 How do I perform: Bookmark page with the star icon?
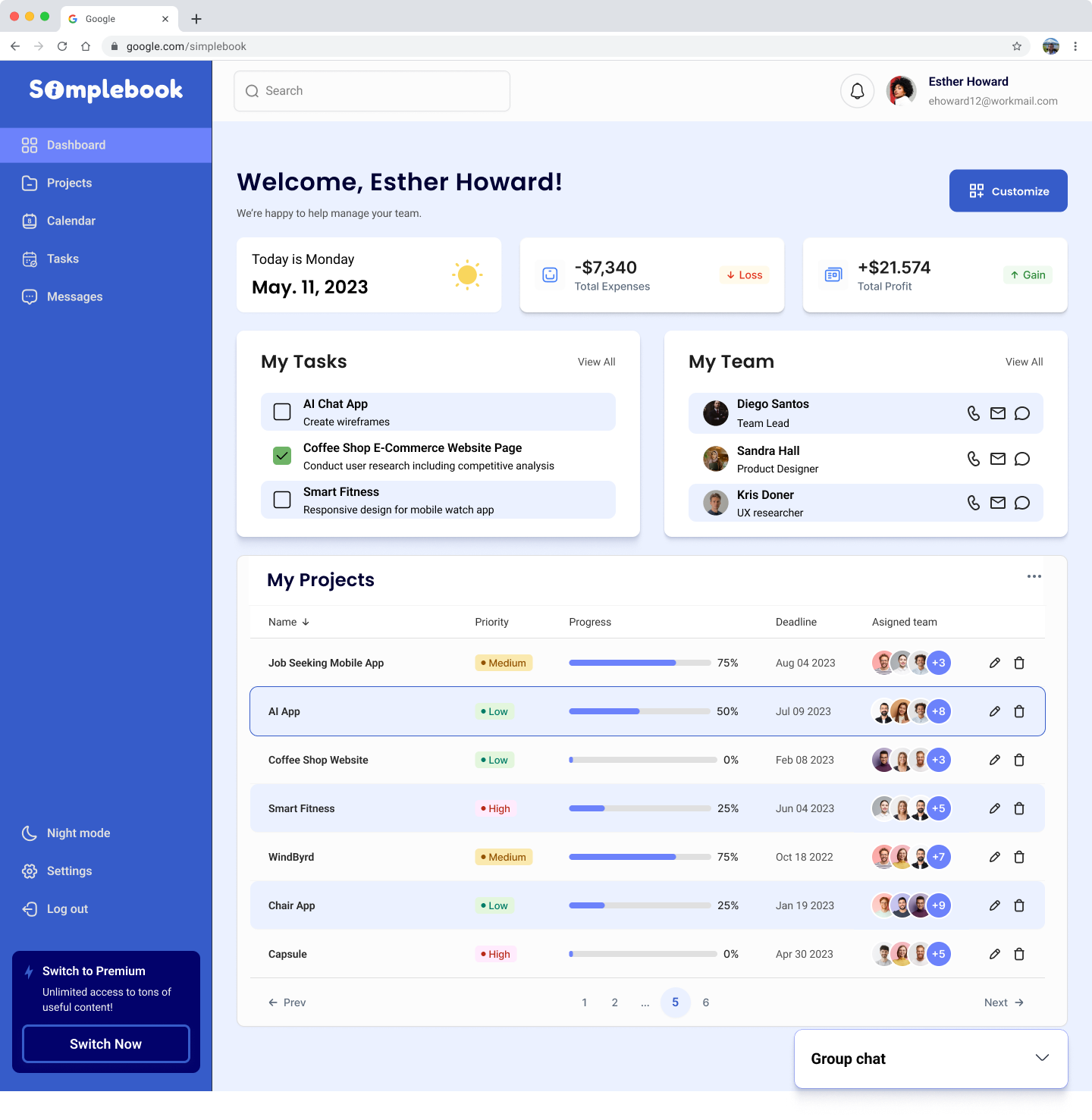pyautogui.click(x=1017, y=46)
